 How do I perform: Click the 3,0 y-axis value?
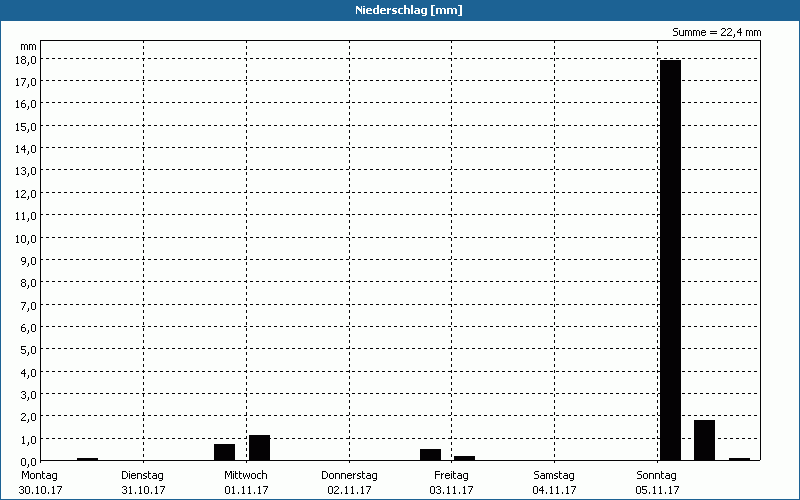[29, 394]
